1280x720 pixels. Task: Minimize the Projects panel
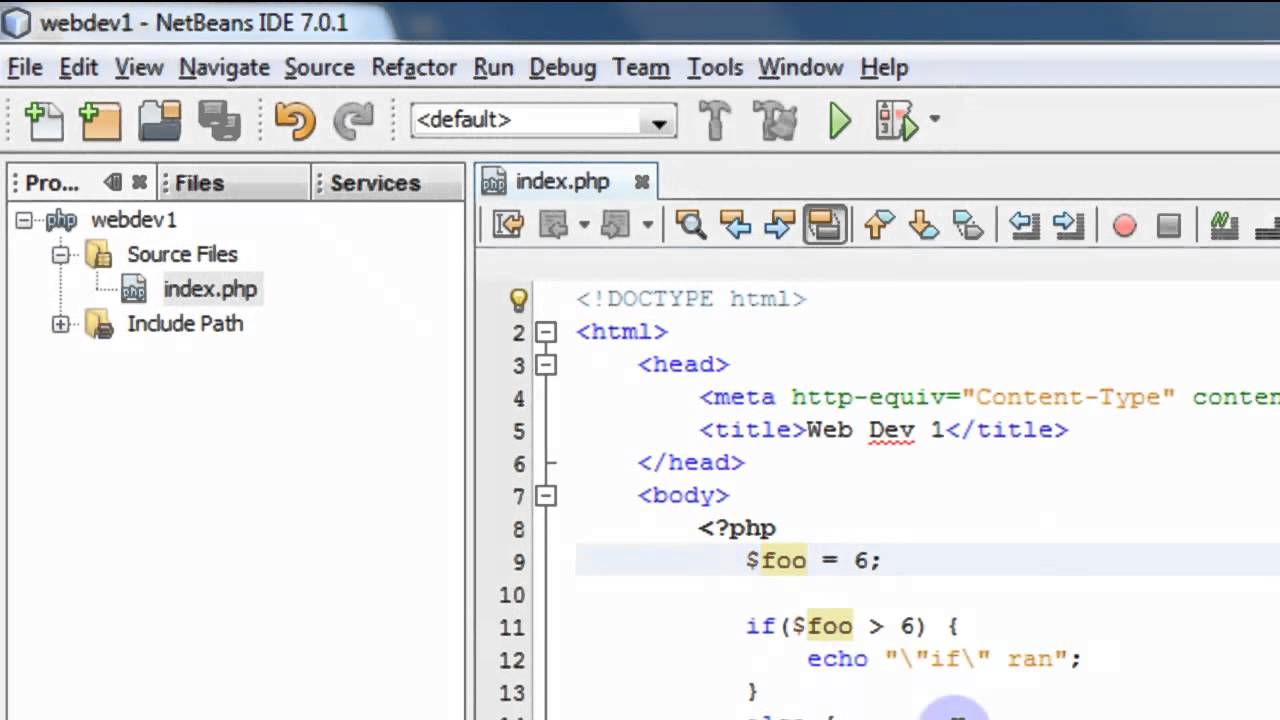[x=113, y=182]
